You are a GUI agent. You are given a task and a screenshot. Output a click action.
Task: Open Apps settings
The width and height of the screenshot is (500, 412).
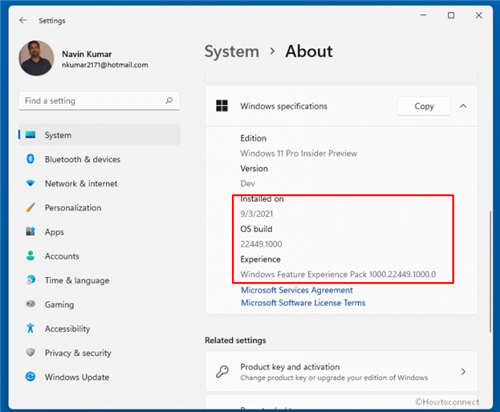pyautogui.click(x=54, y=232)
